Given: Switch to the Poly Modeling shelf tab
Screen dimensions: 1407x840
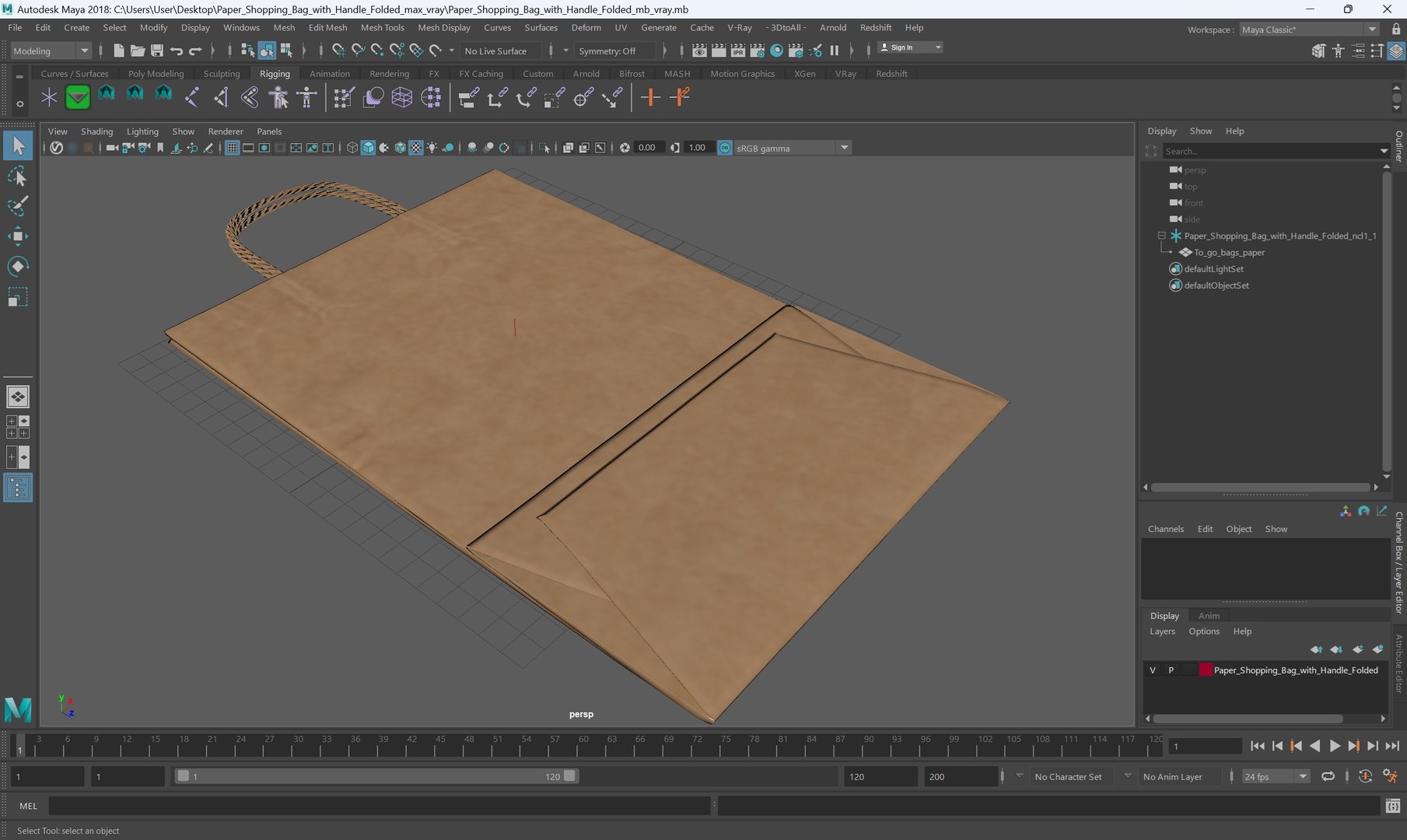Looking at the screenshot, I should 156,74.
